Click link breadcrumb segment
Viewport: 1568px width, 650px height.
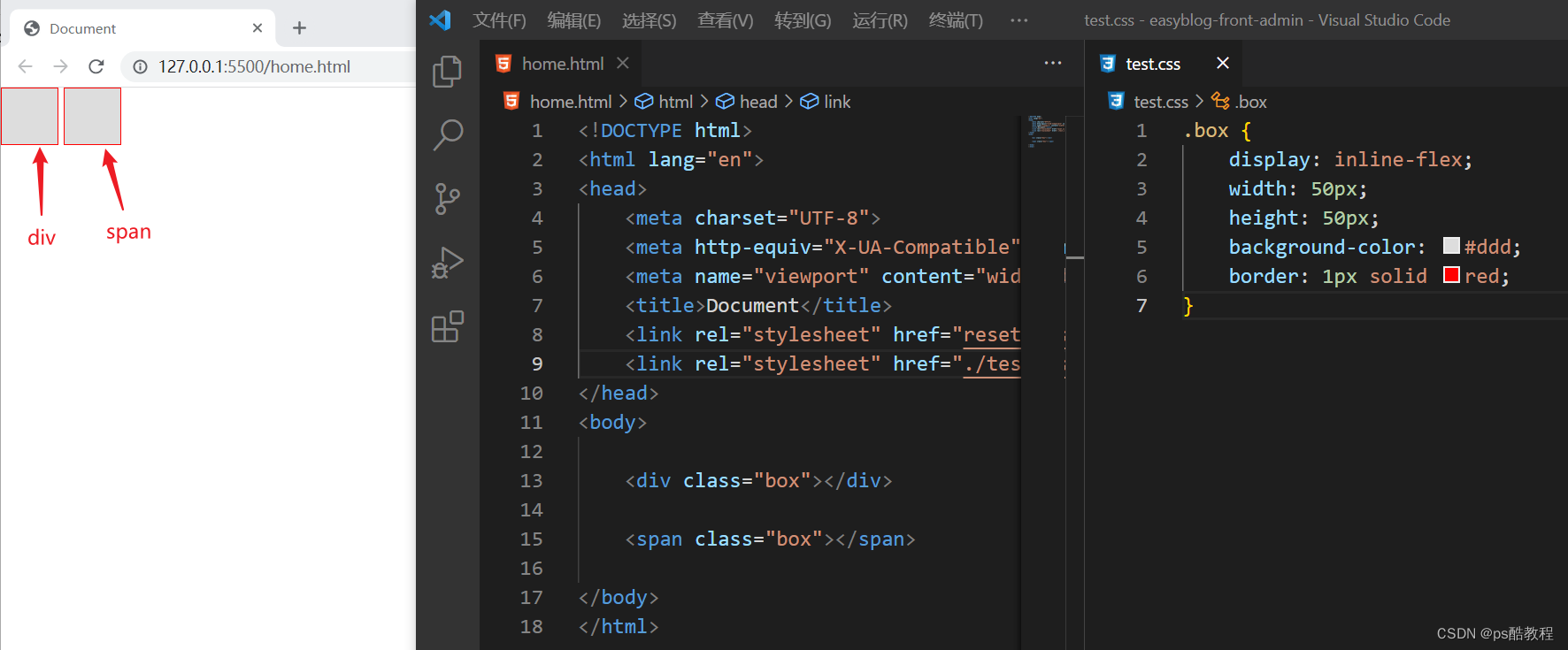coord(837,102)
